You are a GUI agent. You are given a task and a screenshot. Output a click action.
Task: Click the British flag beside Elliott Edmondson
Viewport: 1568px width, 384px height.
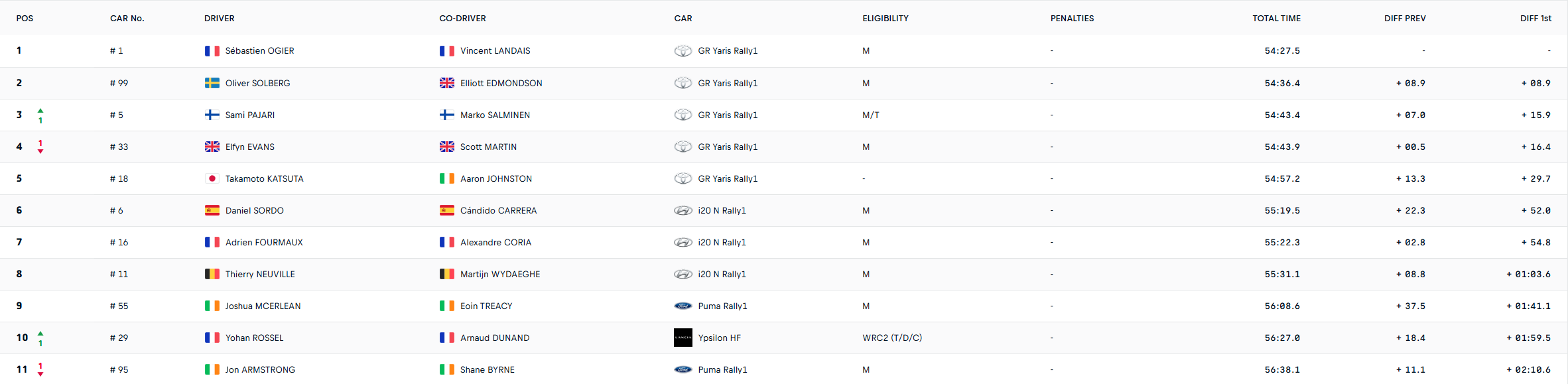click(446, 83)
